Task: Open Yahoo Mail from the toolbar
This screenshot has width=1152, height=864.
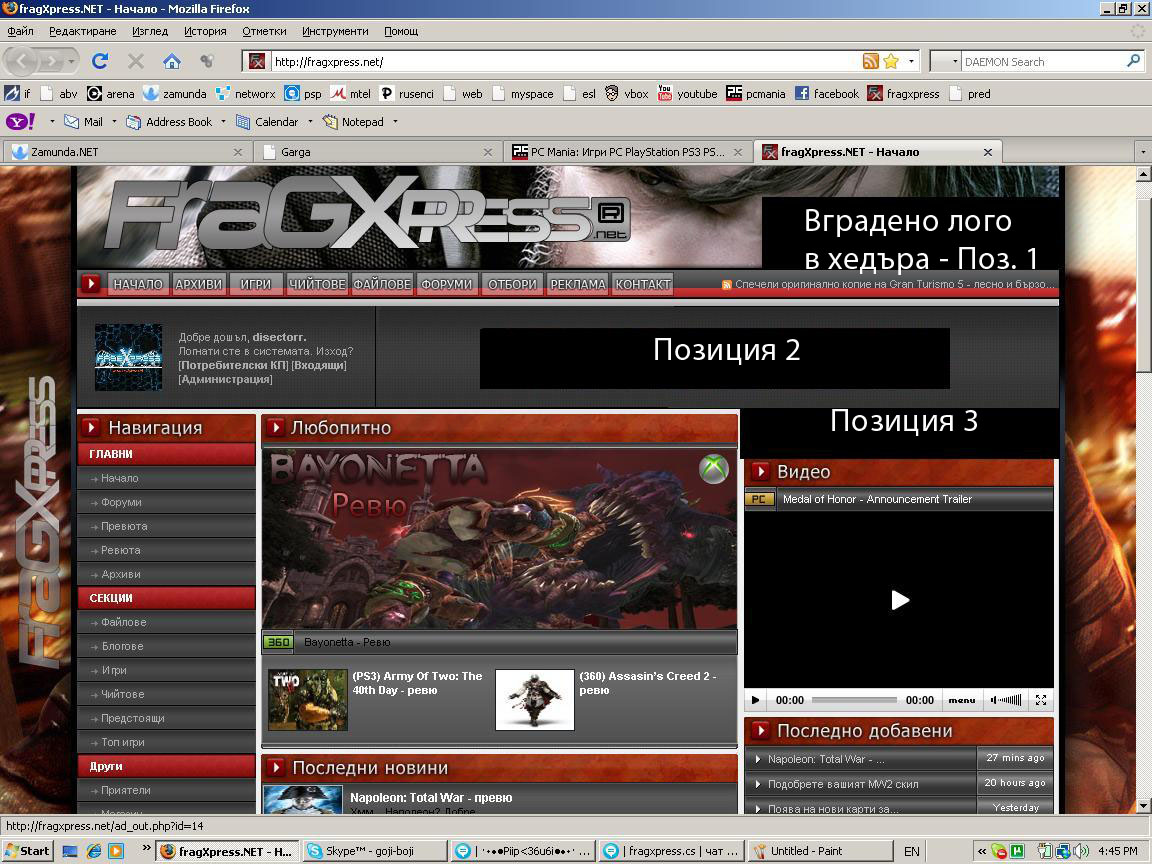Action: click(x=84, y=122)
